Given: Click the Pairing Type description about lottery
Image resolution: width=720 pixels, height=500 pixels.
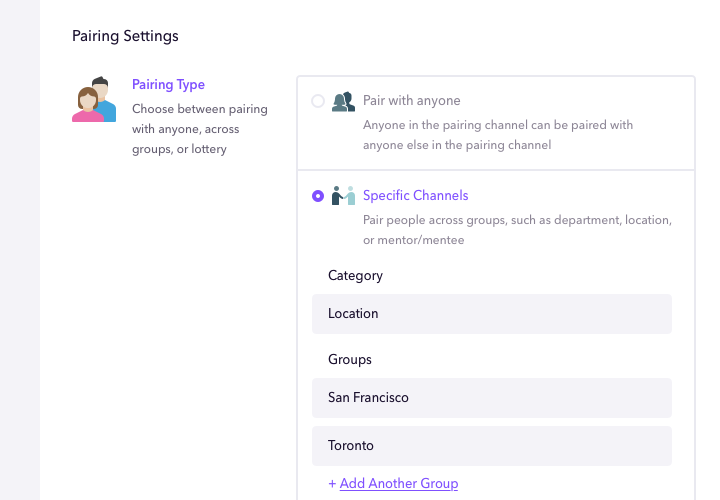Looking at the screenshot, I should click(200, 129).
